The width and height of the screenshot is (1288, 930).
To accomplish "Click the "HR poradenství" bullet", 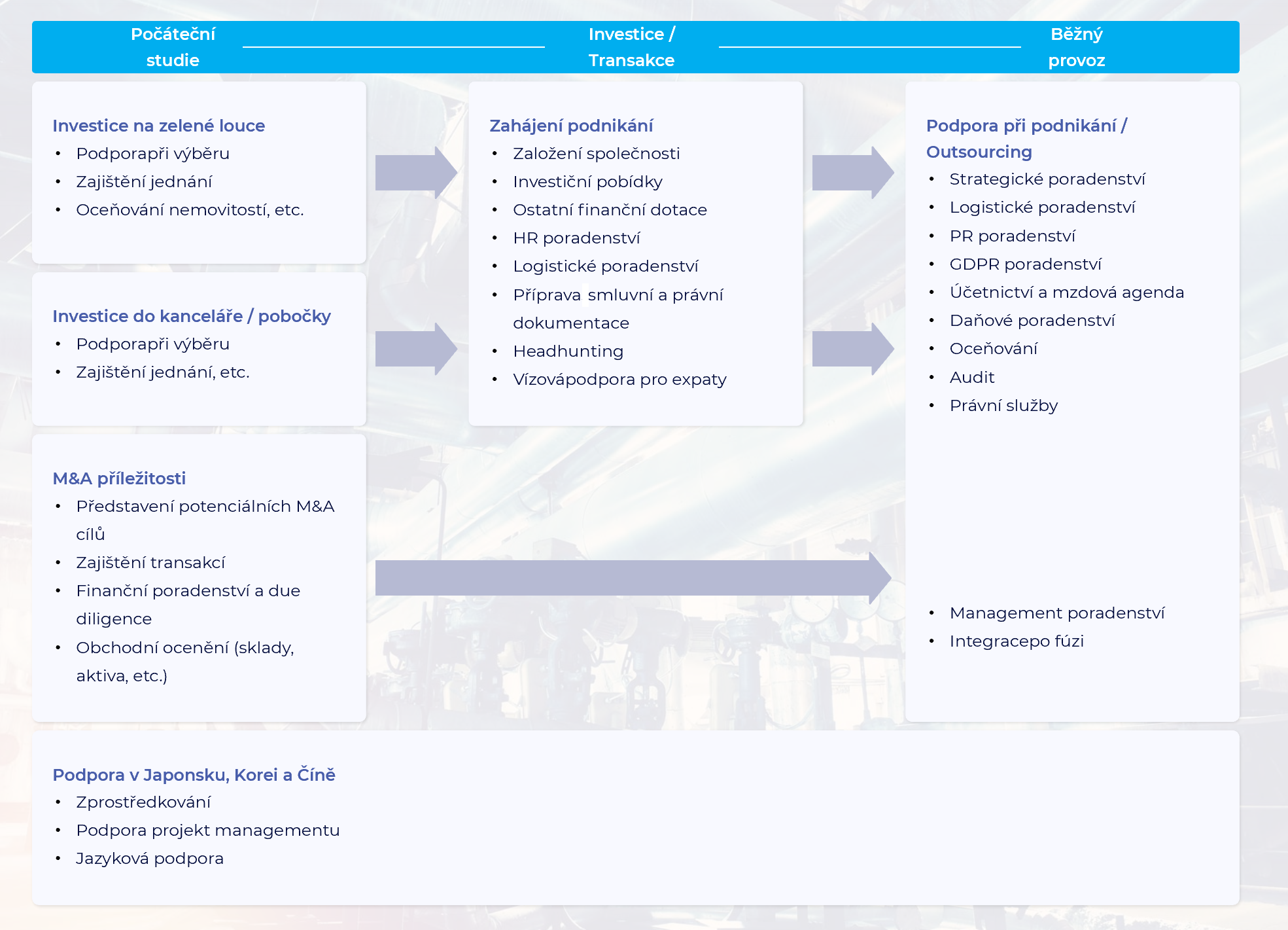I will tap(576, 238).
